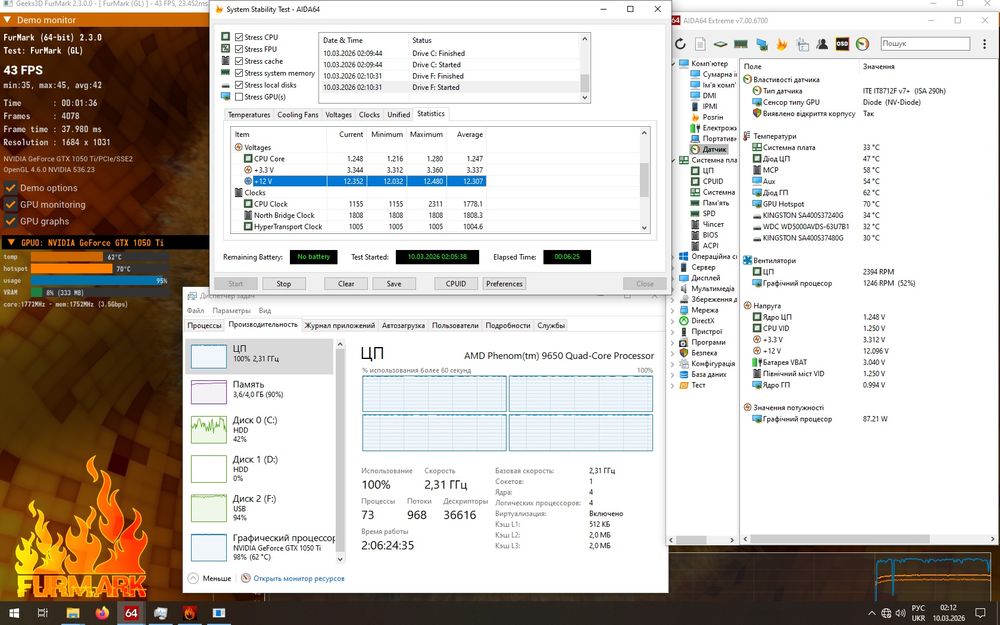The height and width of the screenshot is (625, 1000).
Task: Toggle the Stress local disks checkbox
Action: 239,85
